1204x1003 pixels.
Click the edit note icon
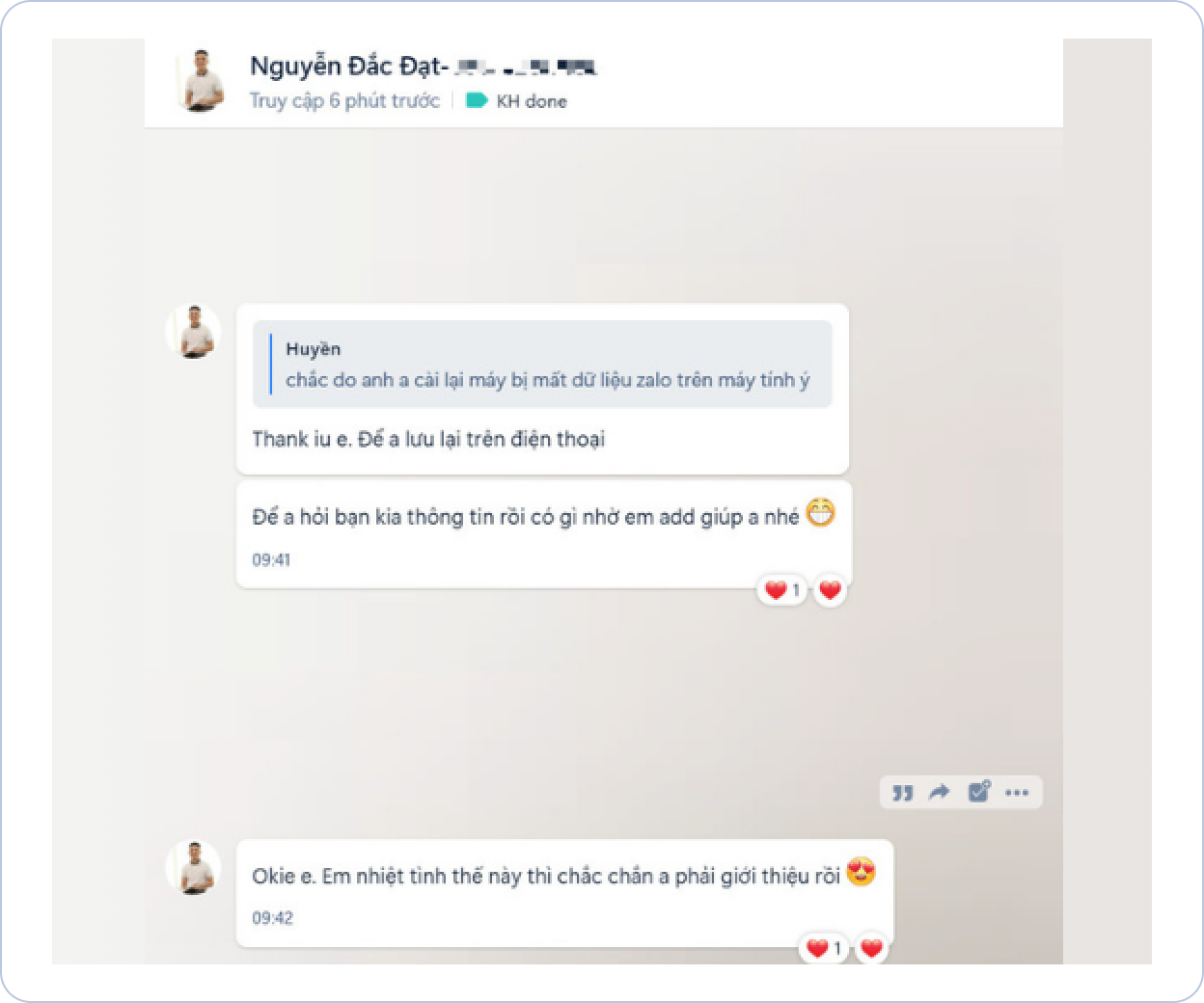[x=978, y=793]
